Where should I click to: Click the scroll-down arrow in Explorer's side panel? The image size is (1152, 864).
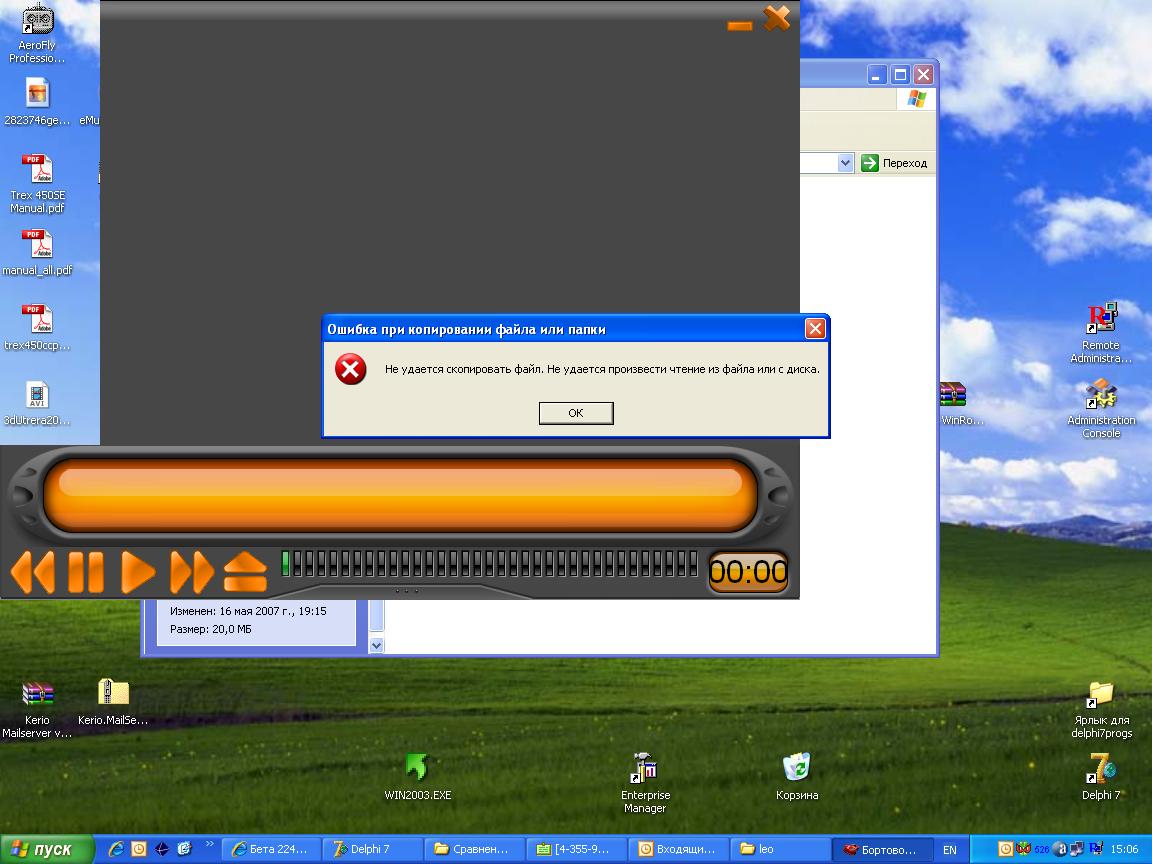coord(376,645)
